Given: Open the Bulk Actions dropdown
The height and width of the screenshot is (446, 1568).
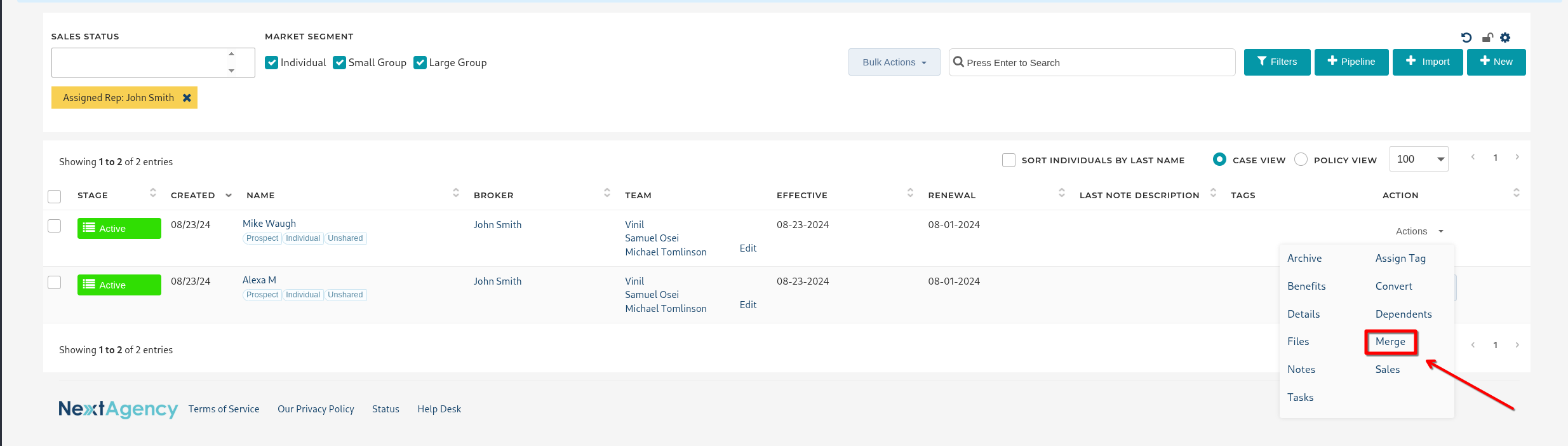Looking at the screenshot, I should [x=894, y=62].
